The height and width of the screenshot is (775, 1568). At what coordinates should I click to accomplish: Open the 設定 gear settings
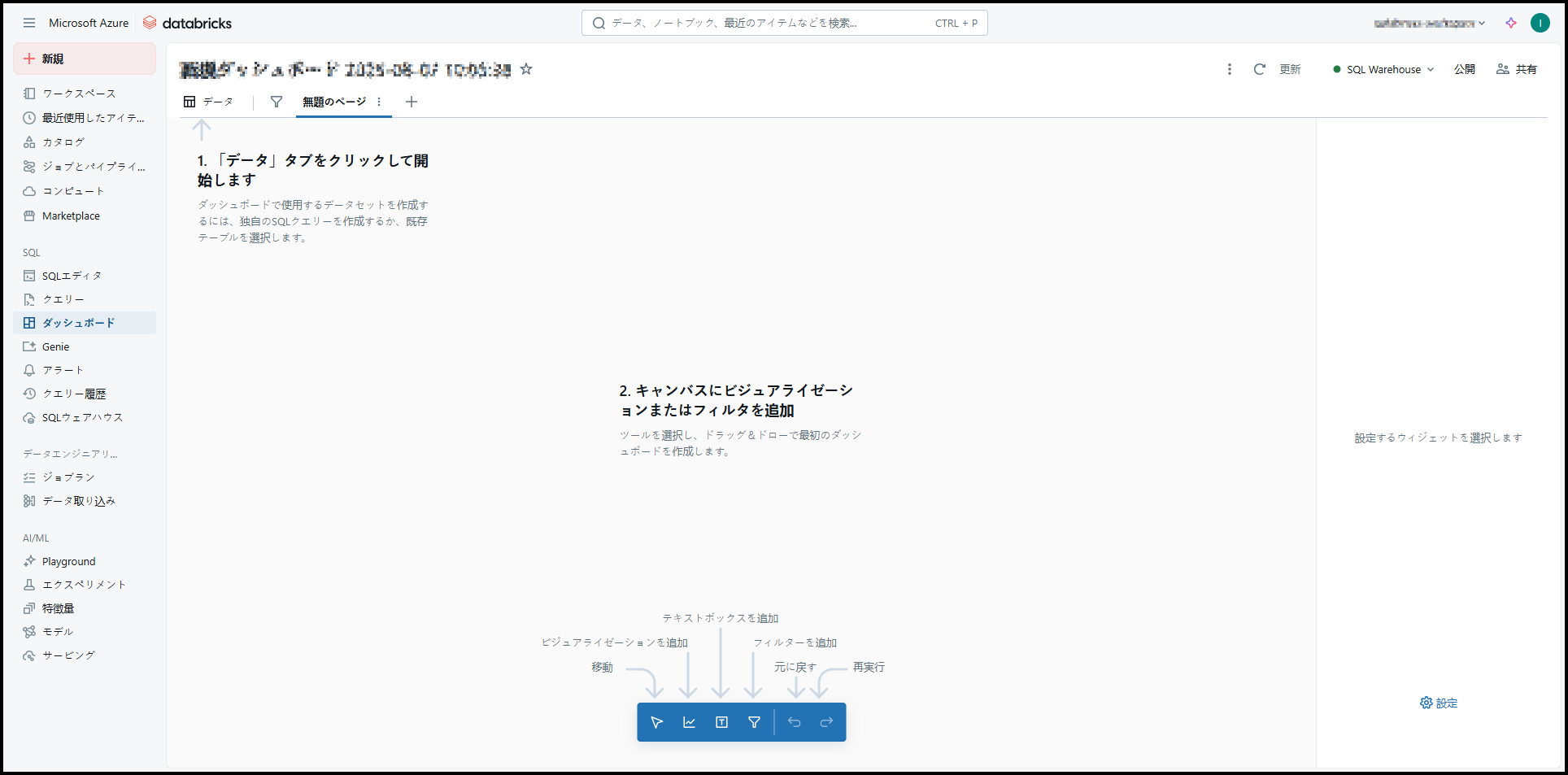(1439, 703)
